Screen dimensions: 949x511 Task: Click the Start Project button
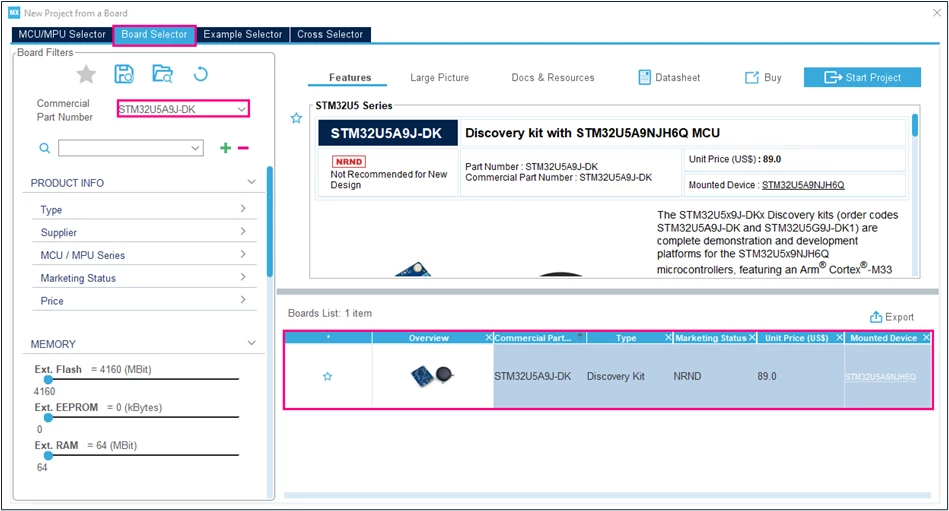click(x=862, y=77)
